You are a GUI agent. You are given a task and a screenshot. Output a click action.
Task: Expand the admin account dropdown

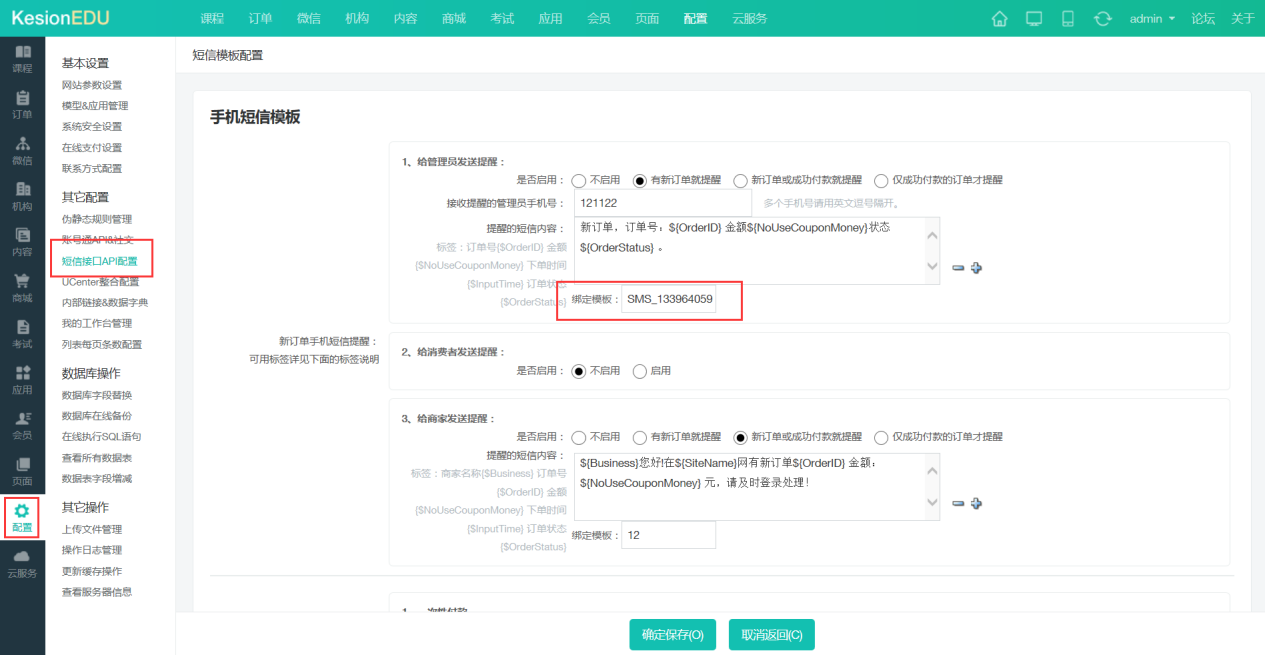click(x=1152, y=17)
